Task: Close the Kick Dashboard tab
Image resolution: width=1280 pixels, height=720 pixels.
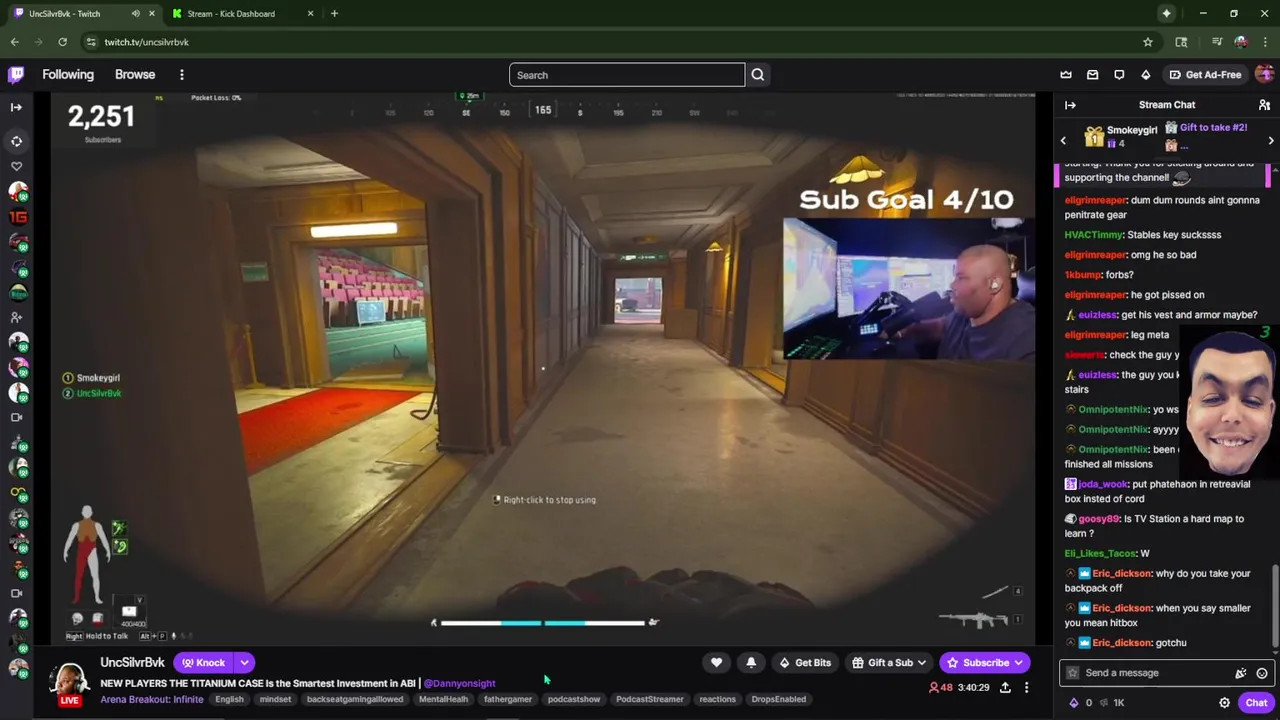Action: [x=310, y=14]
